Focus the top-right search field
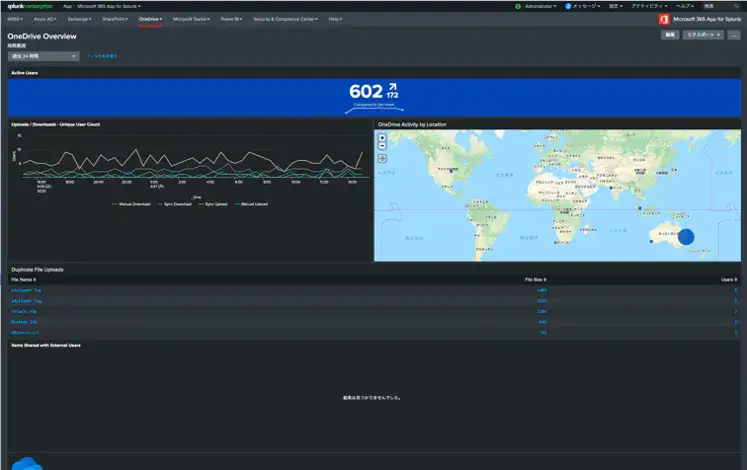The height and width of the screenshot is (470, 747). [x=719, y=6]
